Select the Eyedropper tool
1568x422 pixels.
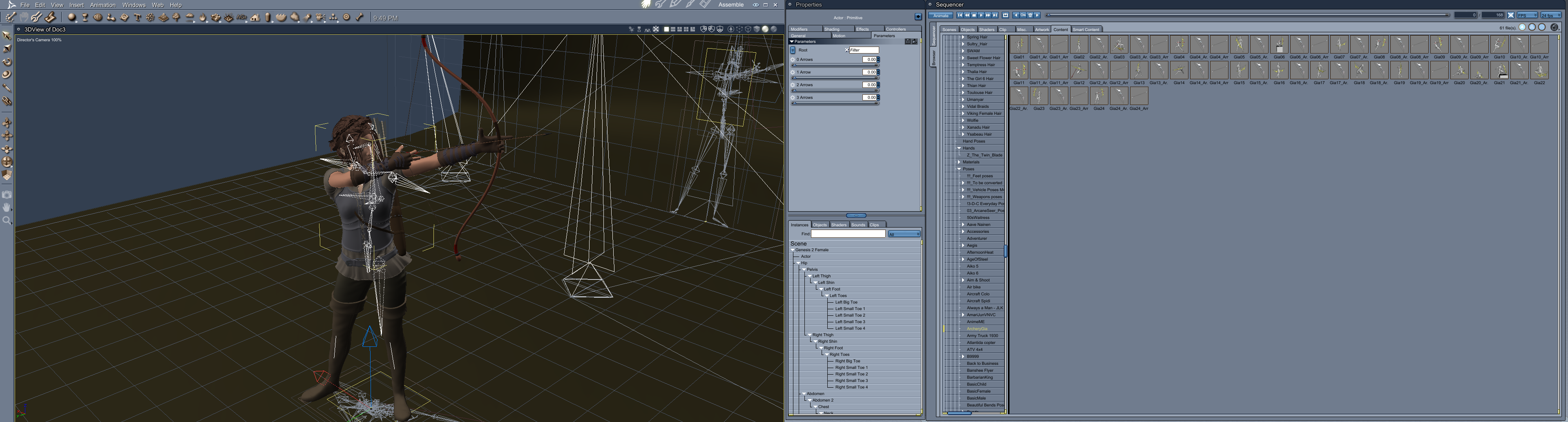coord(7,88)
